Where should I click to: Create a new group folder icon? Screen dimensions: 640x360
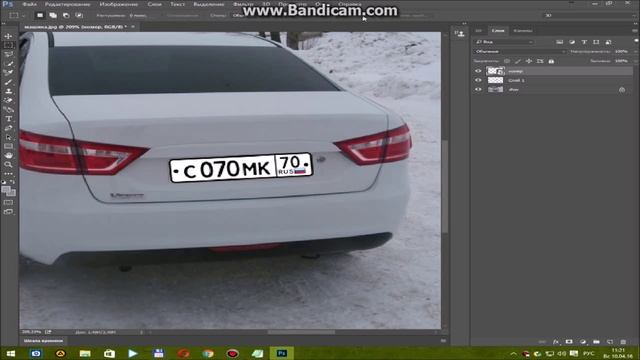click(596, 342)
